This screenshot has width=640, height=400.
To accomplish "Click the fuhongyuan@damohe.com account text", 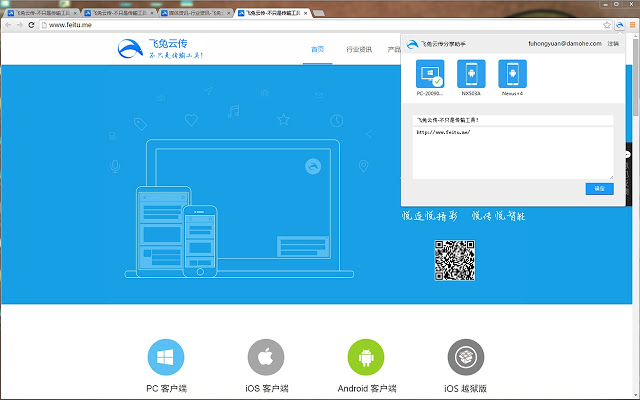I will (x=565, y=43).
